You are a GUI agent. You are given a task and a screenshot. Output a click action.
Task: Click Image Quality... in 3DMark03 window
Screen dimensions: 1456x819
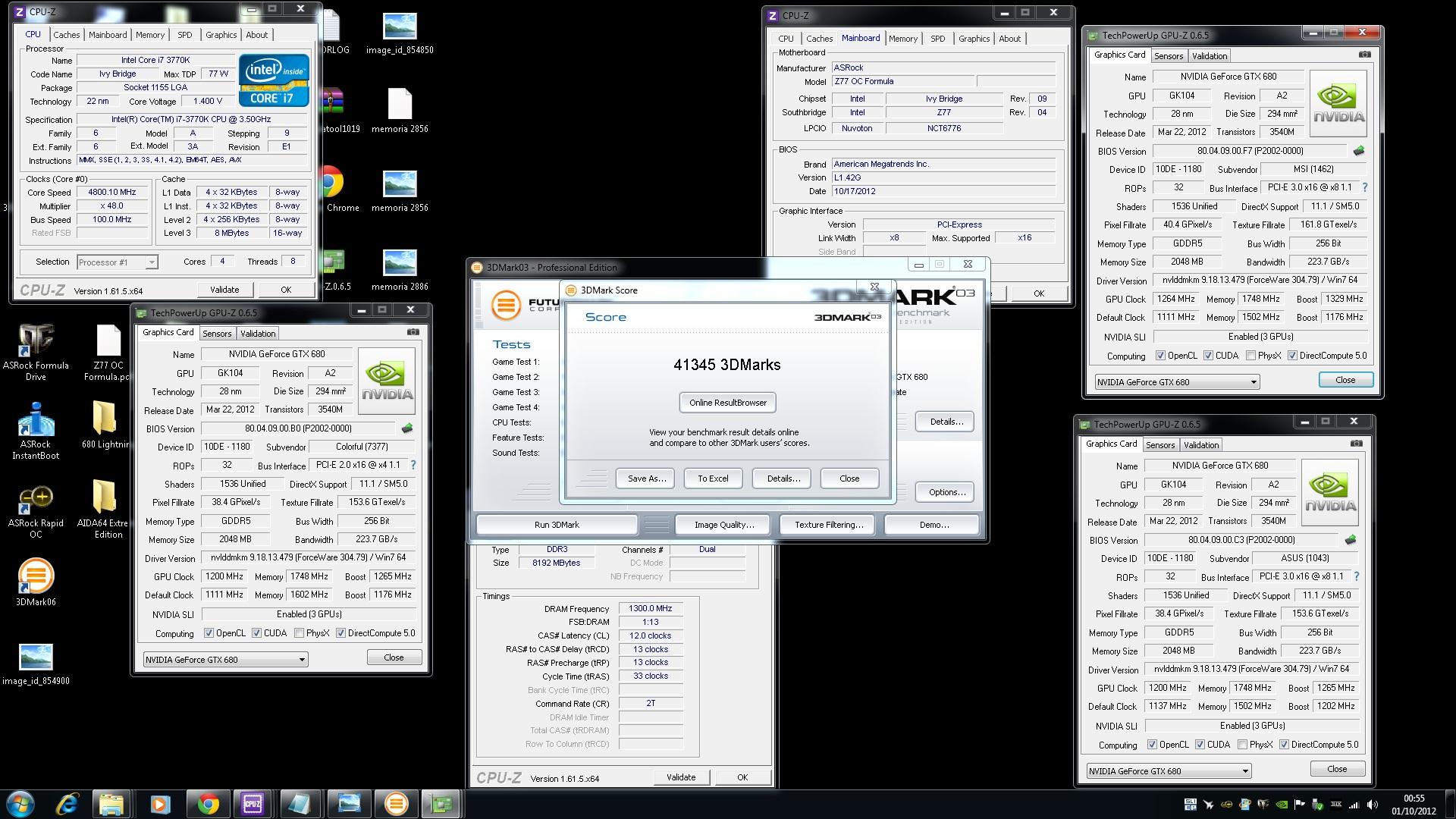coord(723,525)
